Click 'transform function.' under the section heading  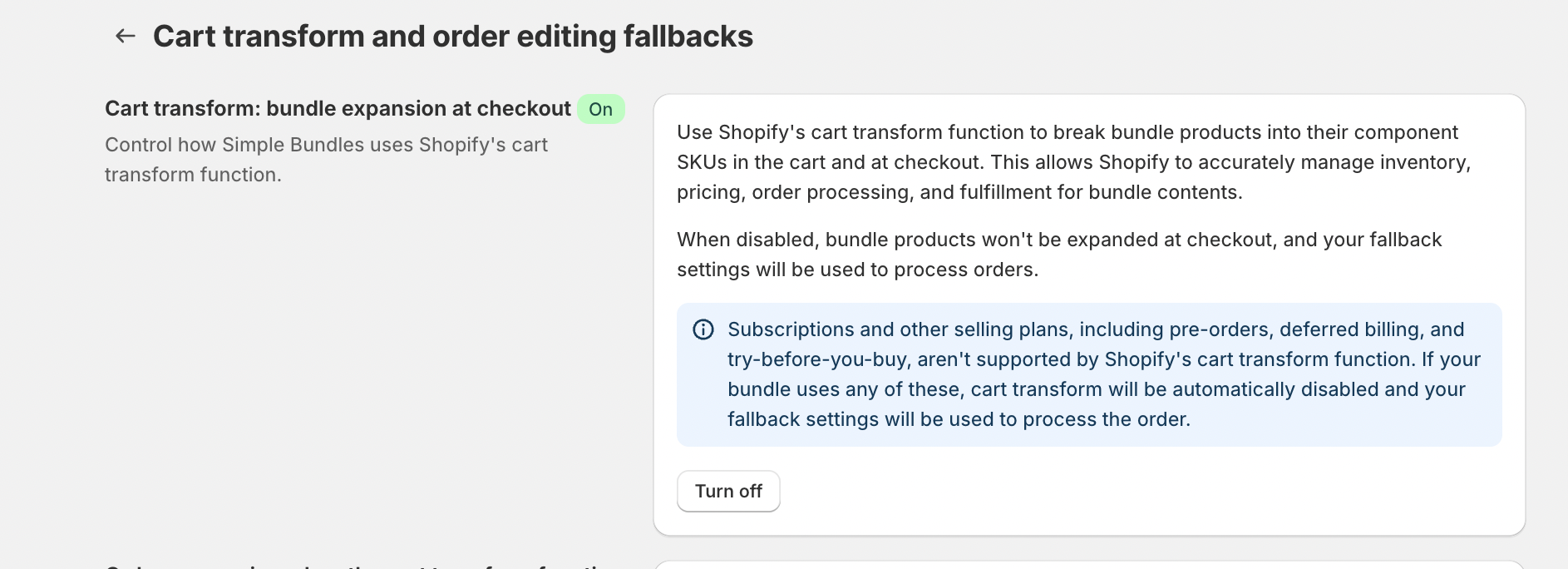pyautogui.click(x=193, y=175)
